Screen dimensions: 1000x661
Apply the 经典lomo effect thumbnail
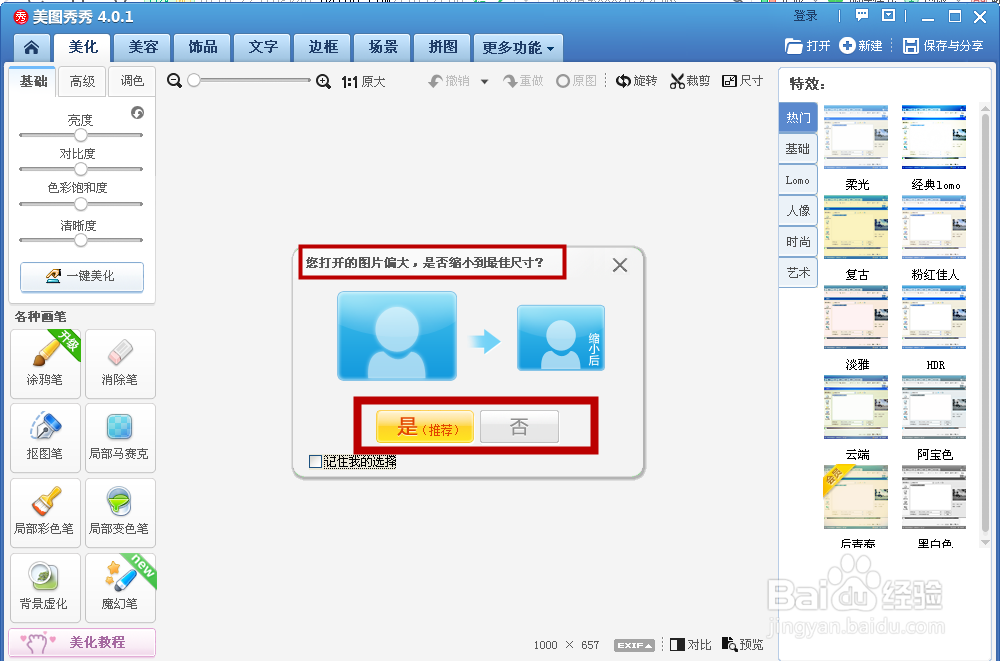(x=934, y=137)
